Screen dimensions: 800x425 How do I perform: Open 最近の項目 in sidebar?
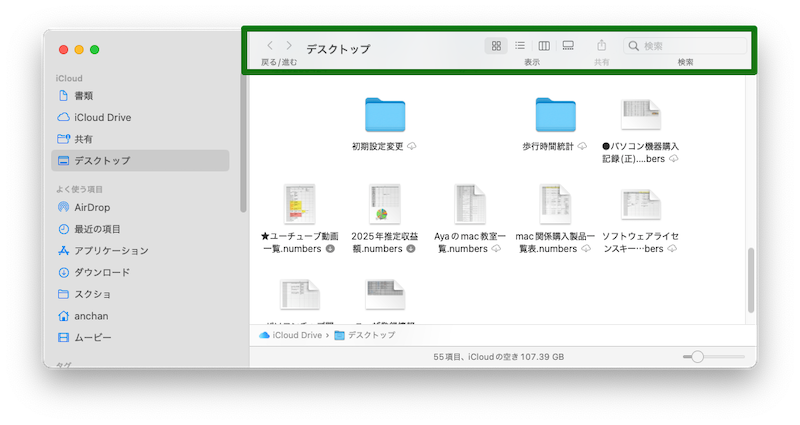coord(140,229)
